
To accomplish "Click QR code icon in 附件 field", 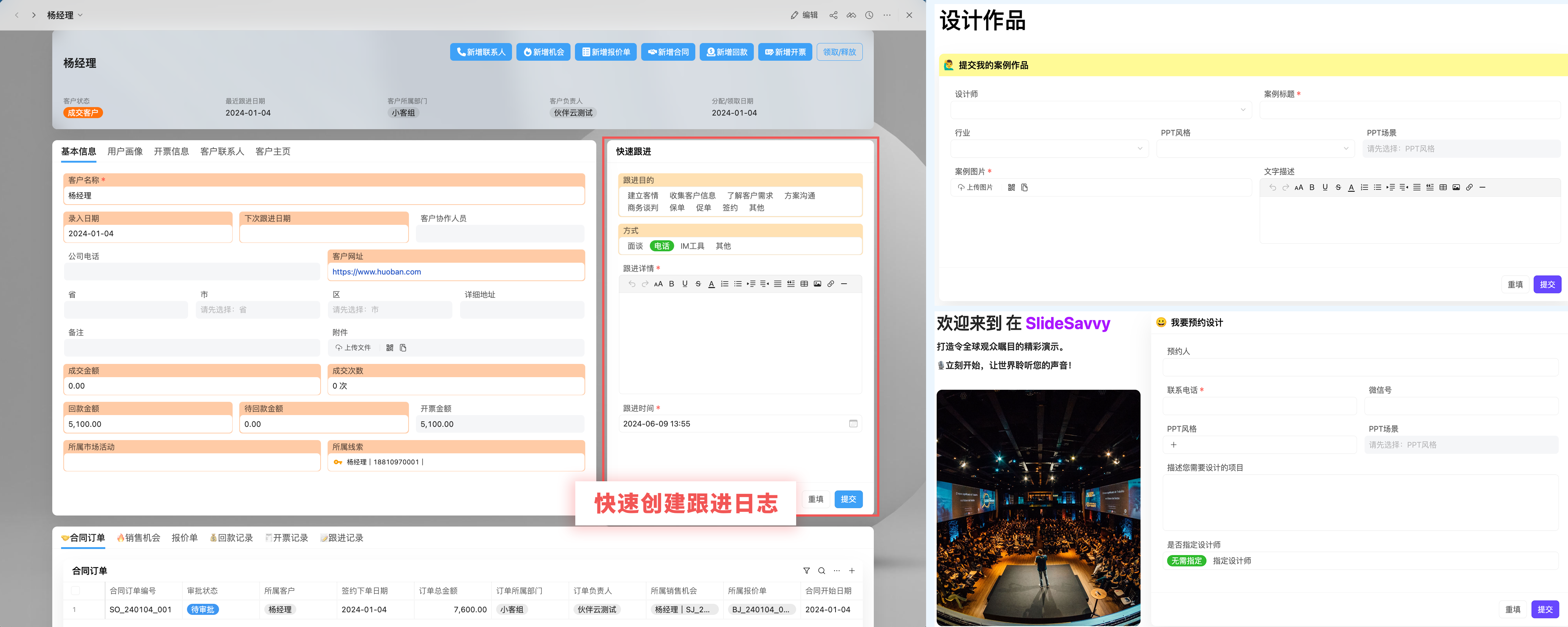I will coord(389,348).
